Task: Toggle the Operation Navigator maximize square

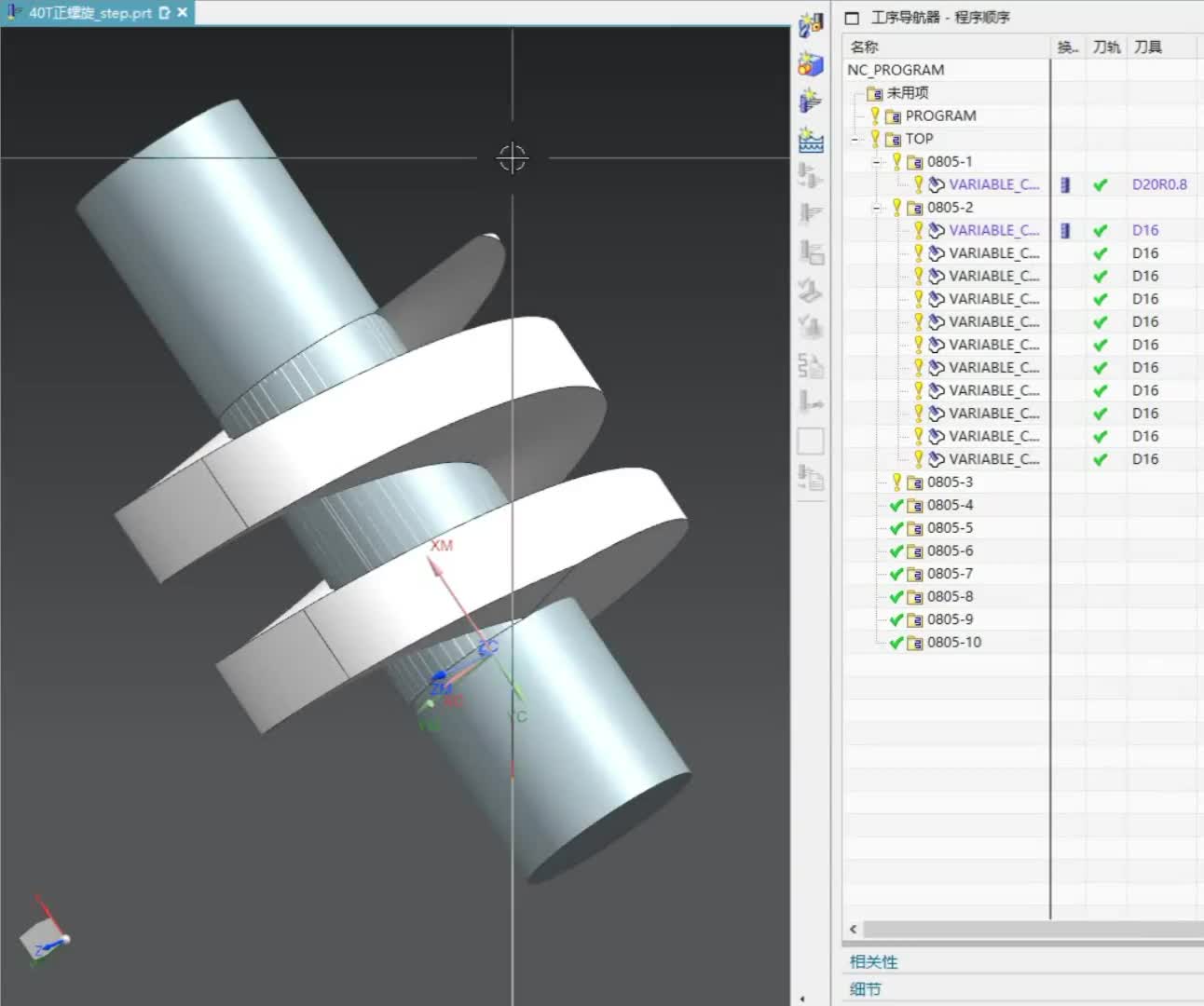Action: pyautogui.click(x=852, y=18)
